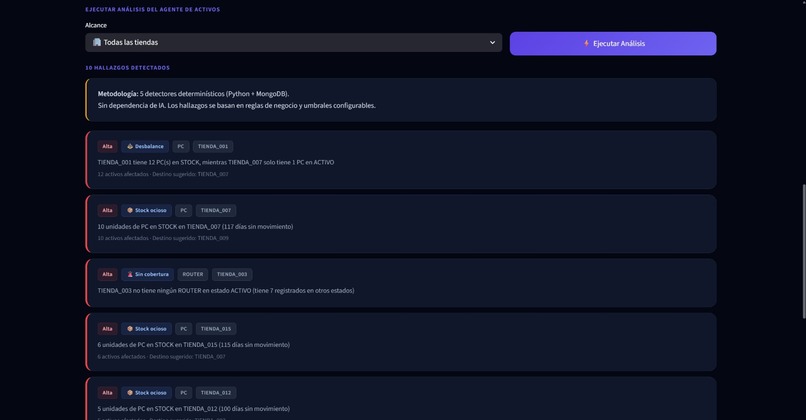
Task: Click '6 activos afectados' destination line
Action: click(x=161, y=357)
